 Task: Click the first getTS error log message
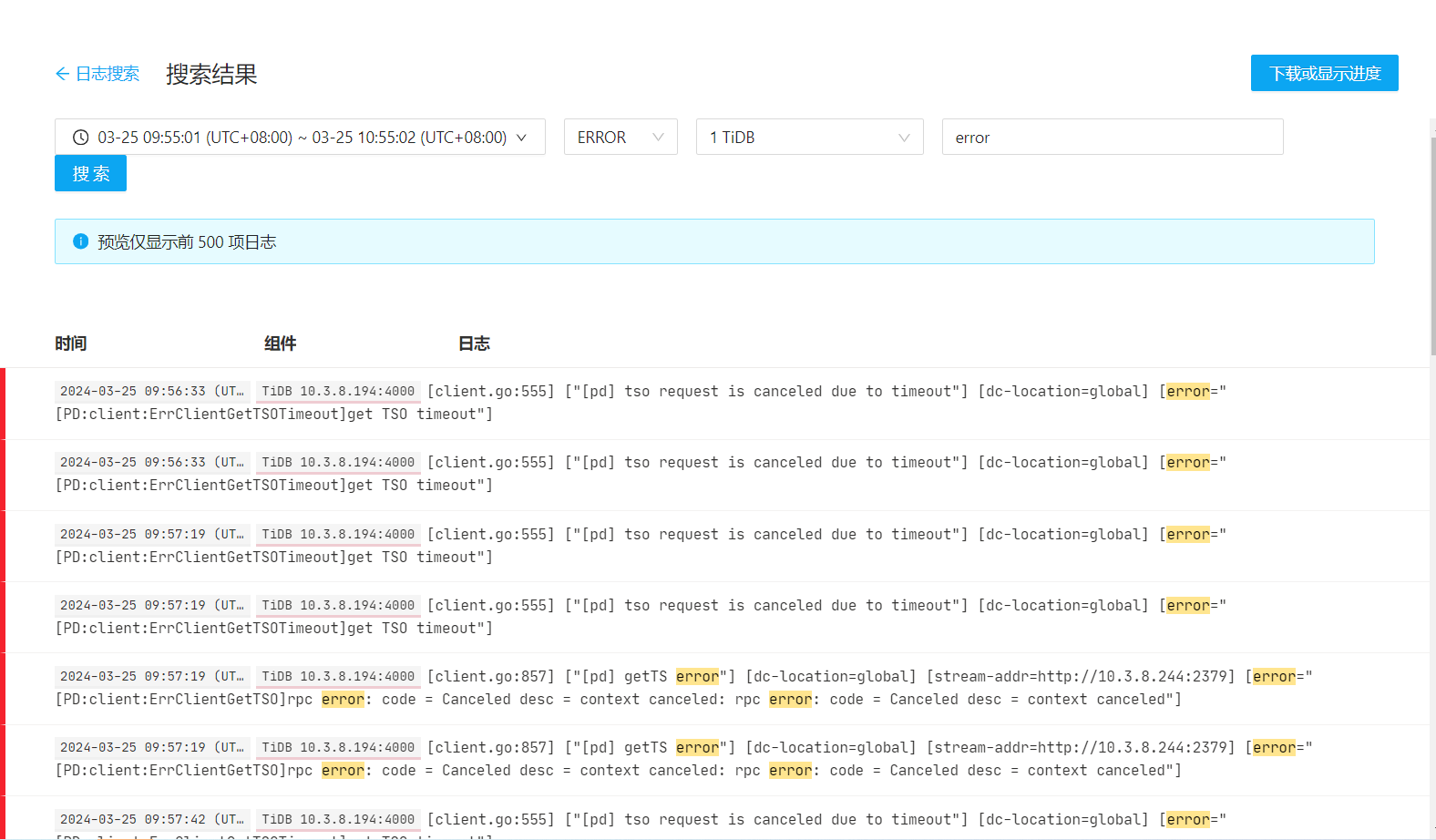tap(683, 688)
